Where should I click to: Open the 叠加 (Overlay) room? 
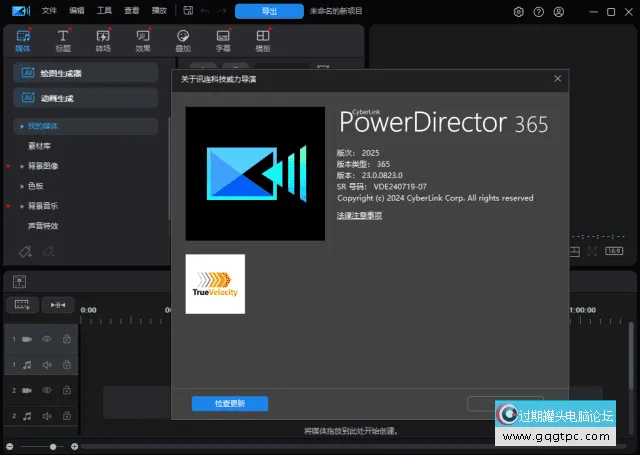182,40
